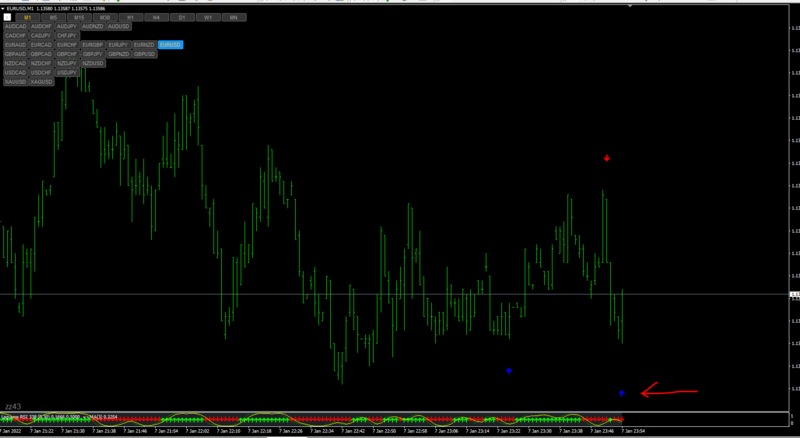800x438 pixels.
Task: Go to USDJPY symbol
Action: (x=67, y=72)
